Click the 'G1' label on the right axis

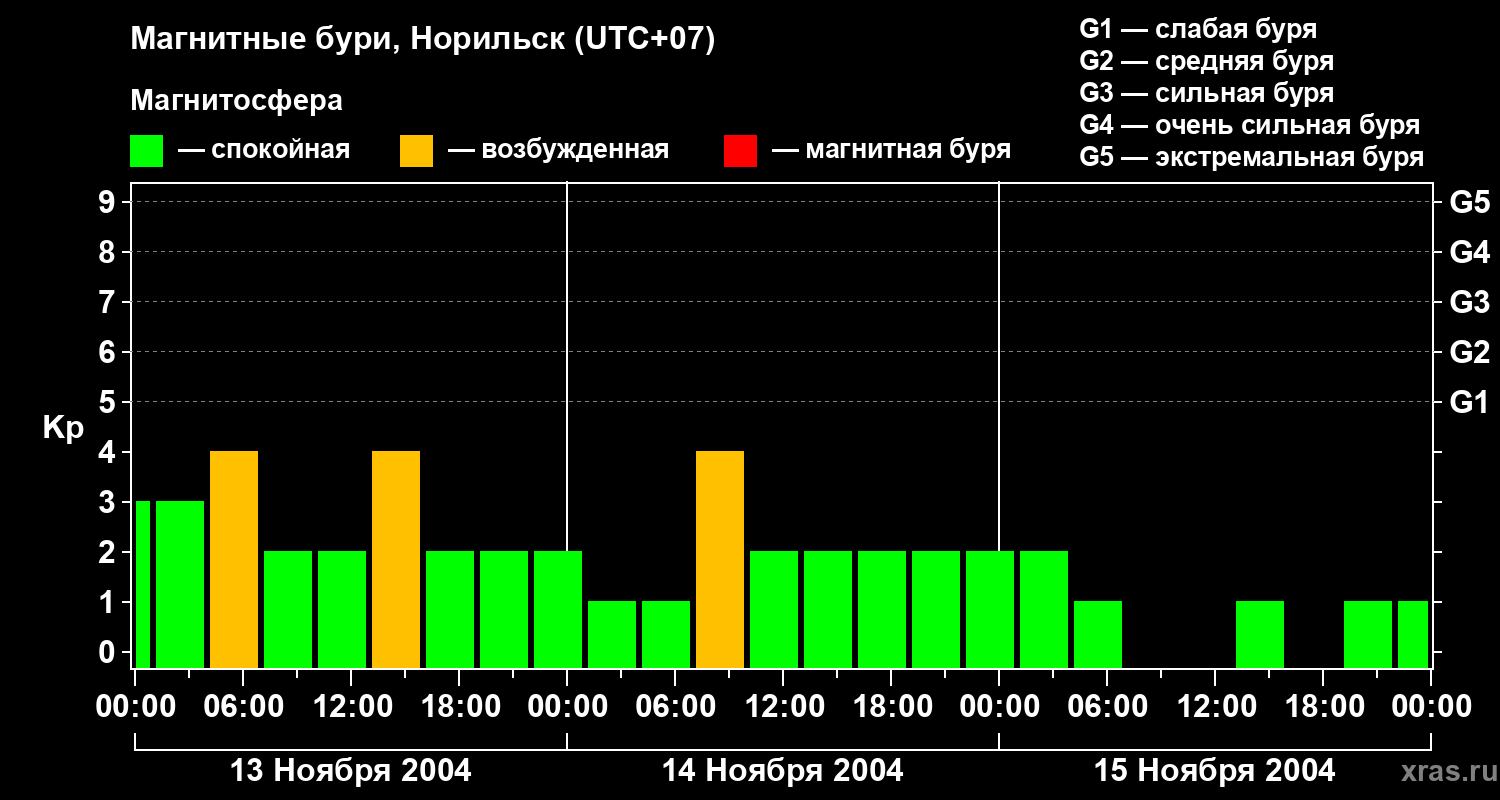tap(1469, 402)
